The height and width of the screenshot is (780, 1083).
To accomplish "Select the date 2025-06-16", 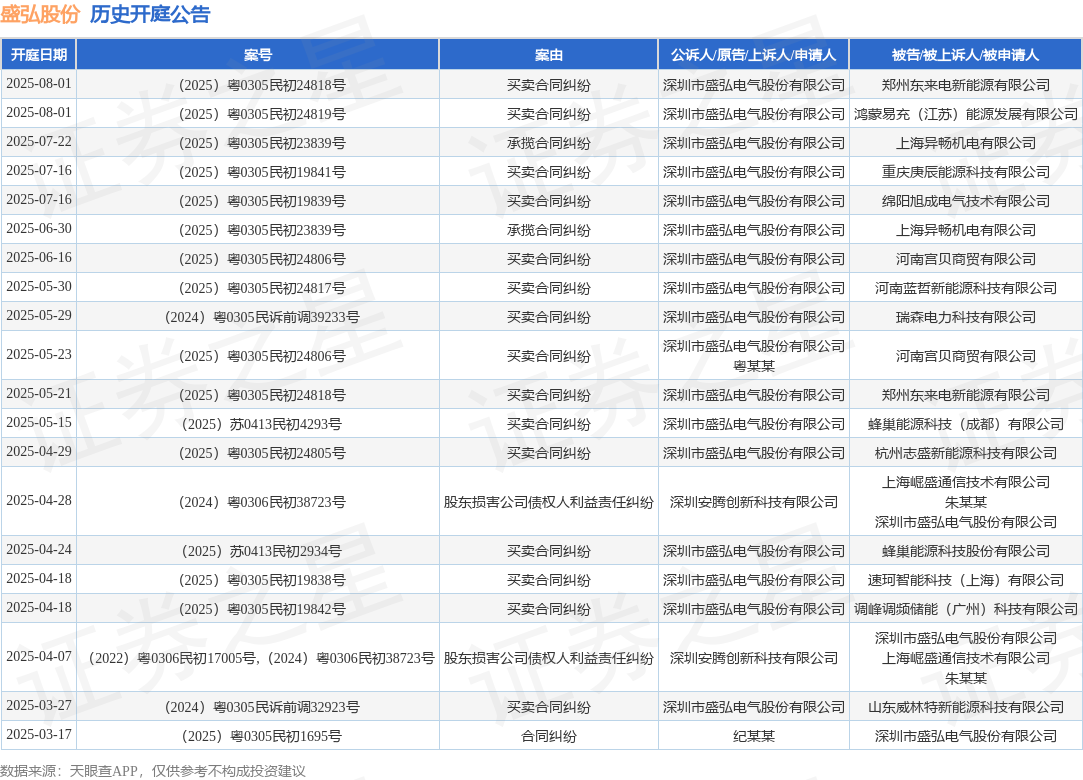I will point(39,258).
